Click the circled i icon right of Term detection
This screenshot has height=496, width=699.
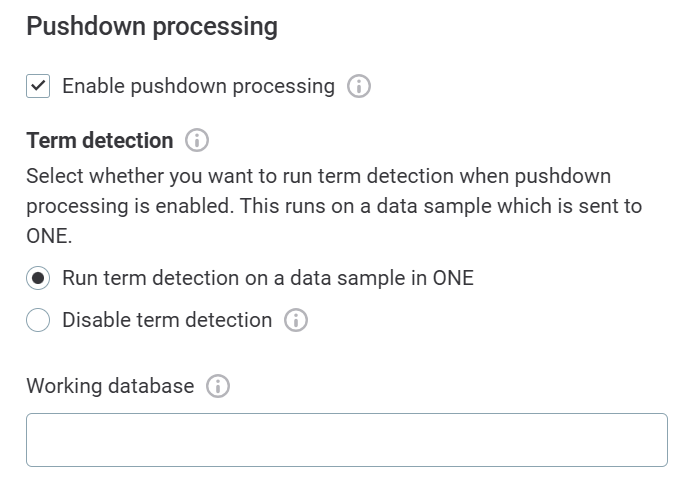pos(197,141)
